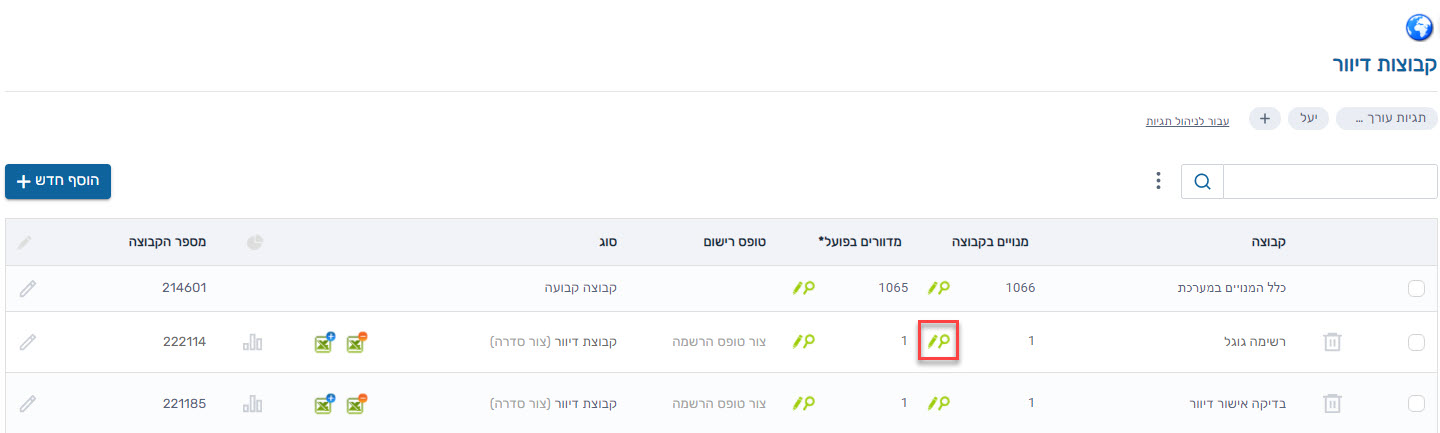
Task: Open the three-dot more options menu
Action: [x=1158, y=181]
